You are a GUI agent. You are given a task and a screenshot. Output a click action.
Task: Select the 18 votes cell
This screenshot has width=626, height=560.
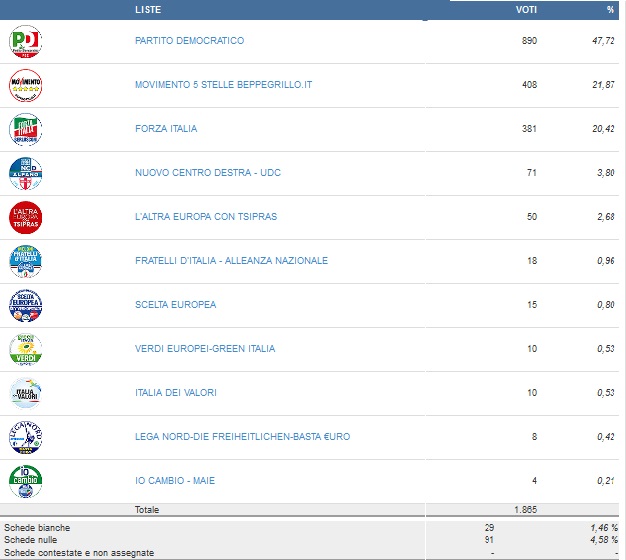[x=532, y=261]
